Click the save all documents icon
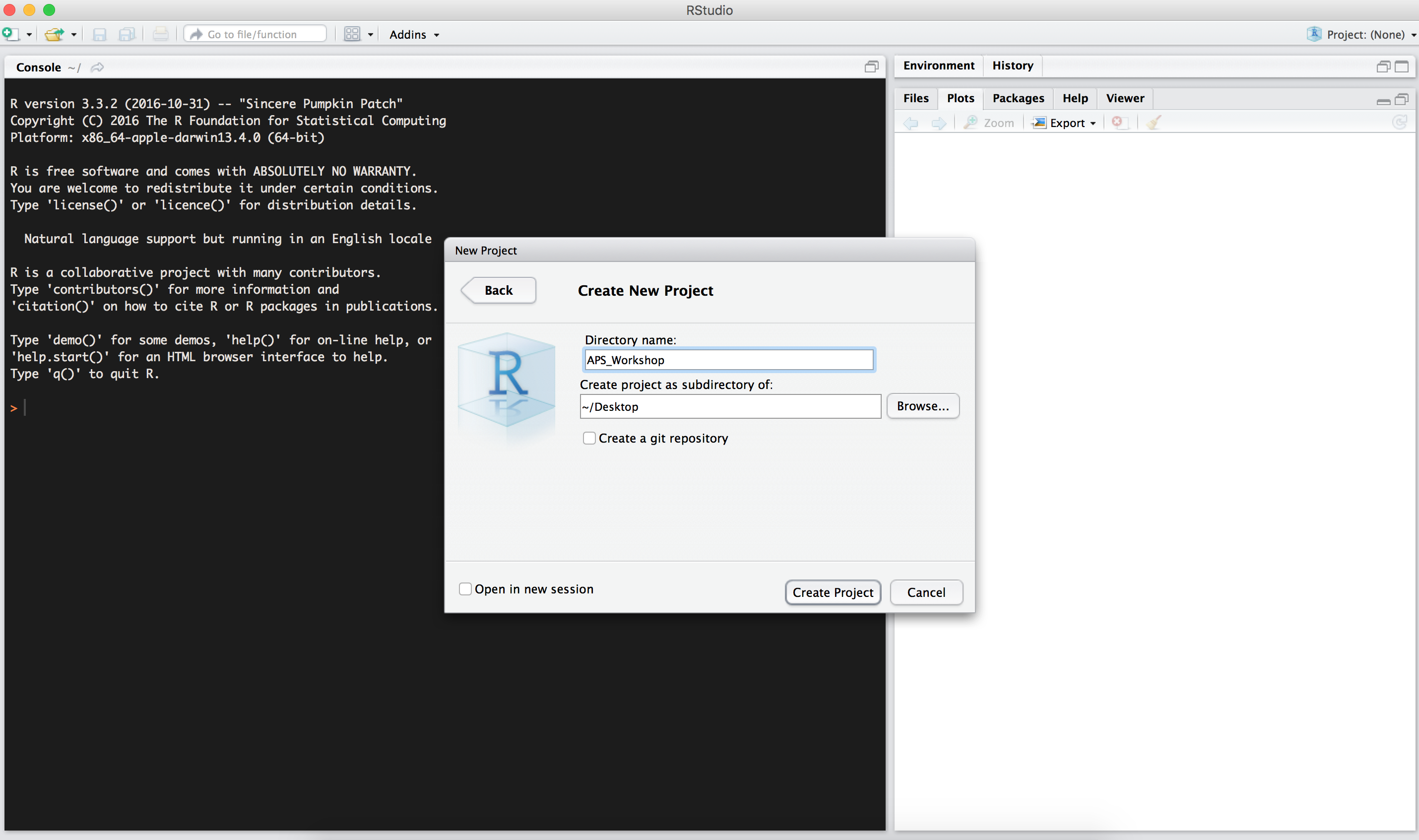 (x=127, y=35)
